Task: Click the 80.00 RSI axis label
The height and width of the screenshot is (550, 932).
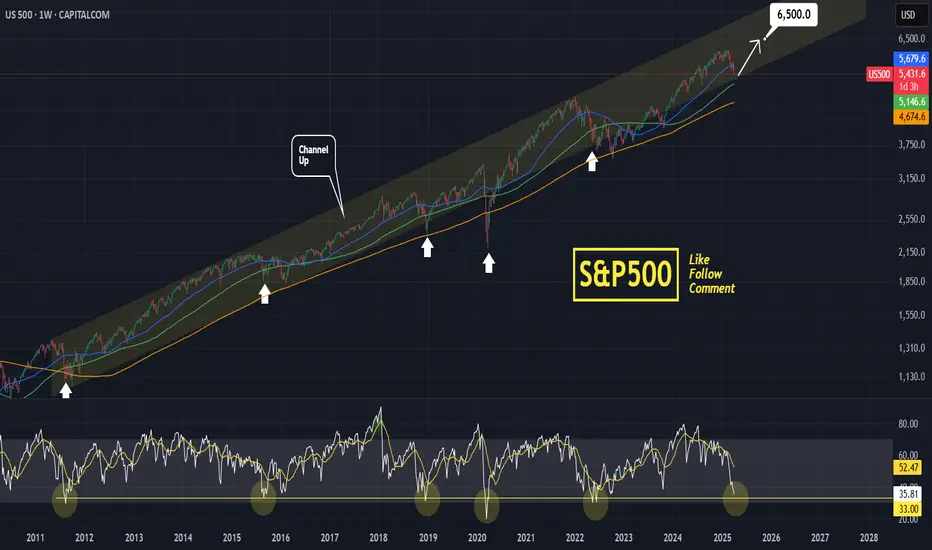Action: click(908, 424)
